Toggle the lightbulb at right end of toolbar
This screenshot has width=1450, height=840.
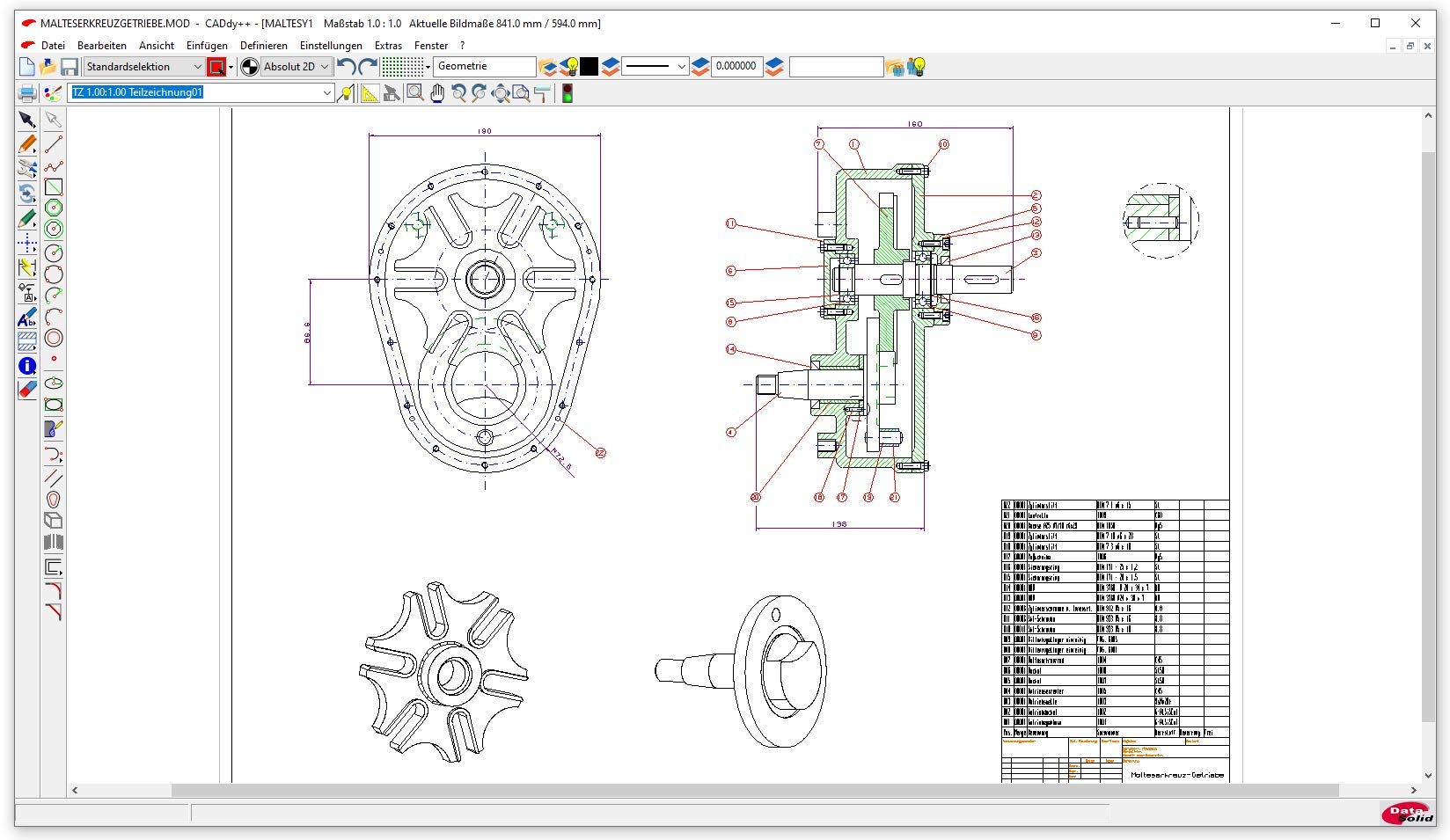click(x=918, y=67)
